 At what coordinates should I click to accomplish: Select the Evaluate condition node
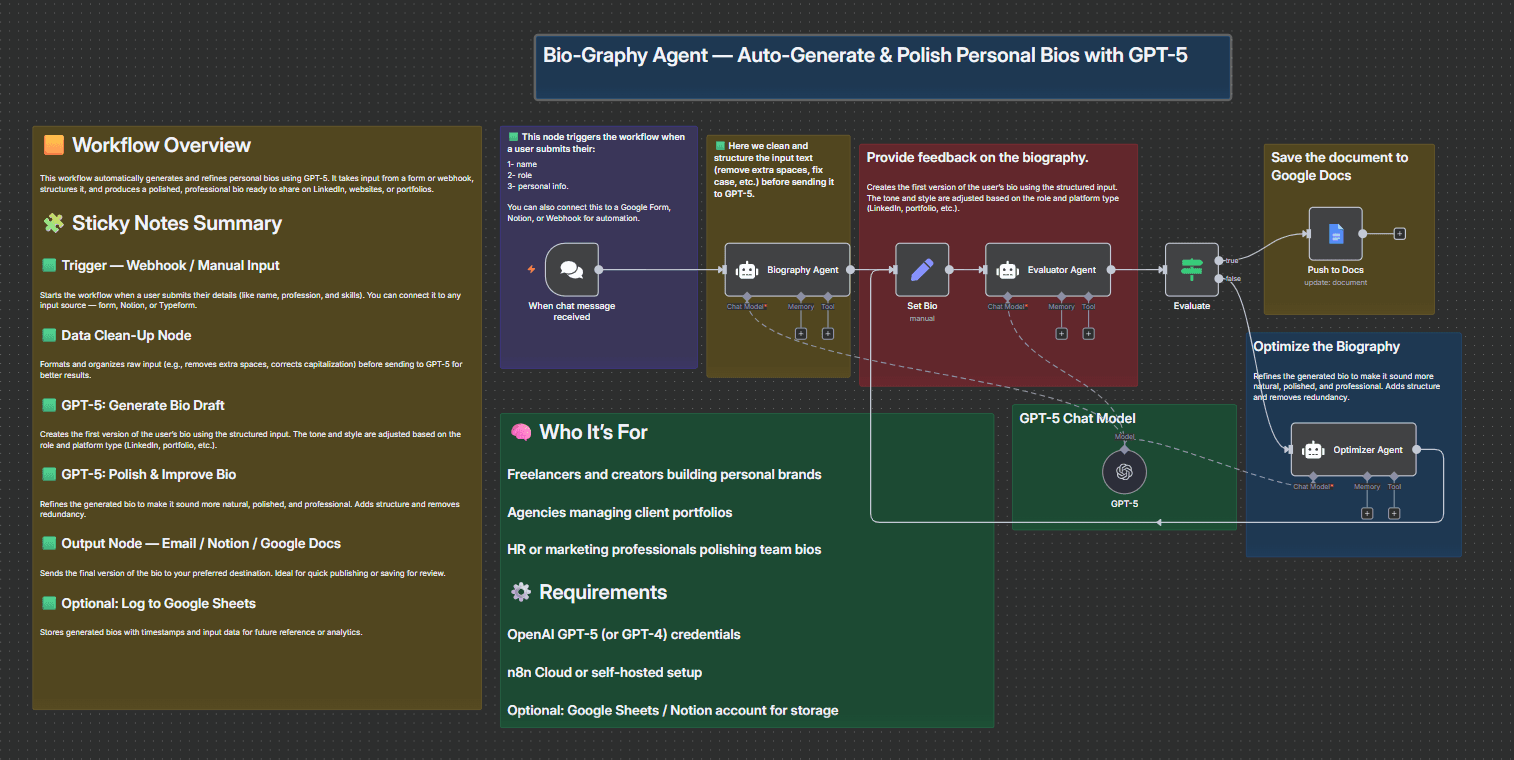[1191, 270]
